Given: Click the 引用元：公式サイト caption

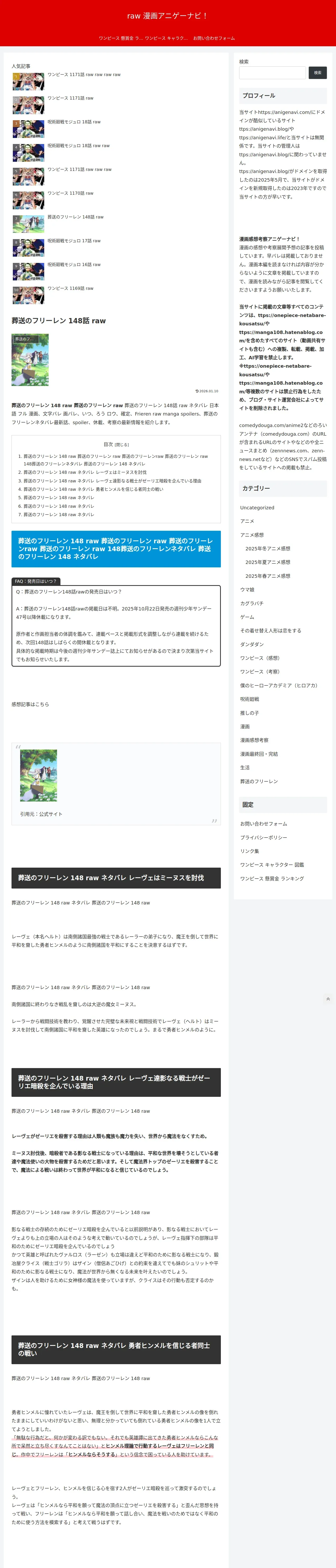Looking at the screenshot, I should pos(41,814).
